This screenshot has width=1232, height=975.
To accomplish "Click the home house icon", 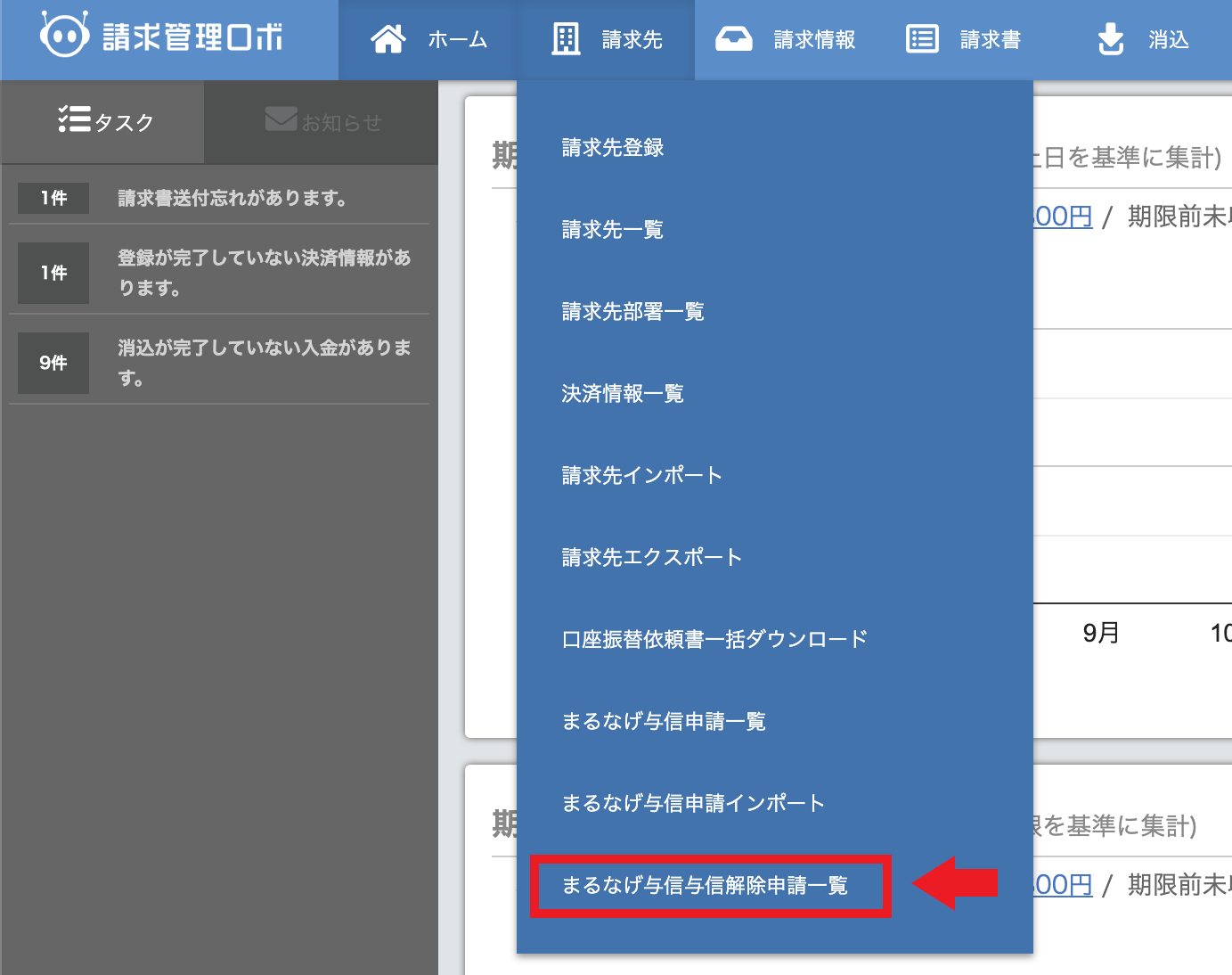I will pyautogui.click(x=388, y=39).
